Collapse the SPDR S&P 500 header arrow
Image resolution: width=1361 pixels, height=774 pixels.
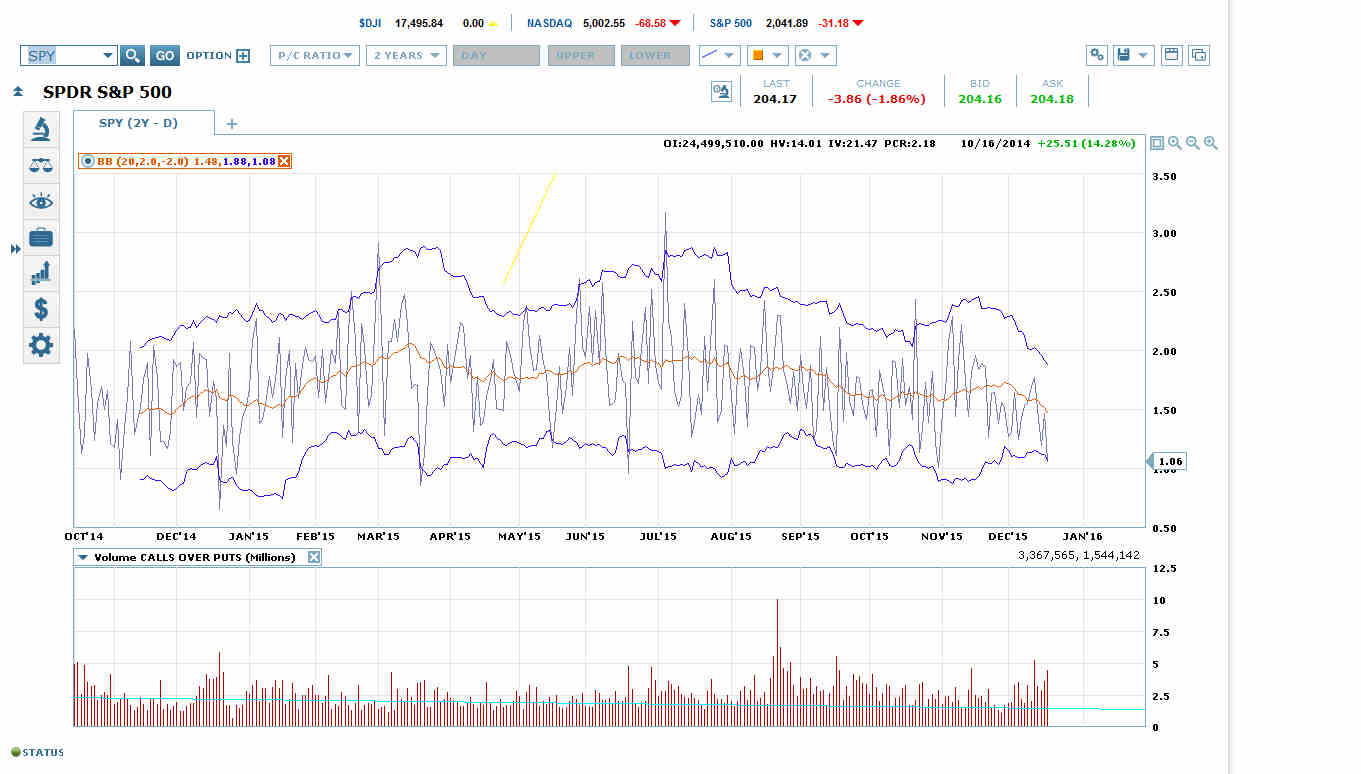[18, 92]
